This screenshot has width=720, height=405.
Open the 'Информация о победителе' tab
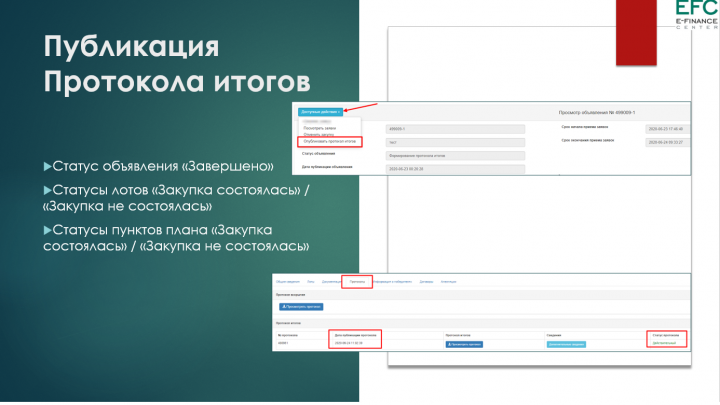pos(393,282)
